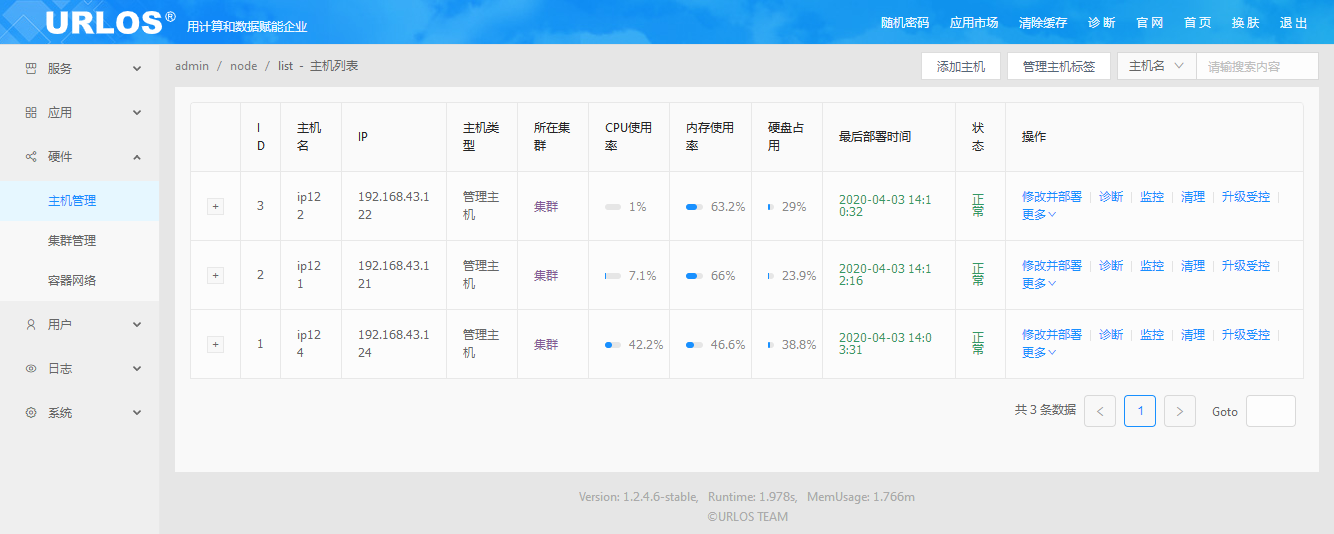Click the Goto page number input

pyautogui.click(x=1270, y=411)
